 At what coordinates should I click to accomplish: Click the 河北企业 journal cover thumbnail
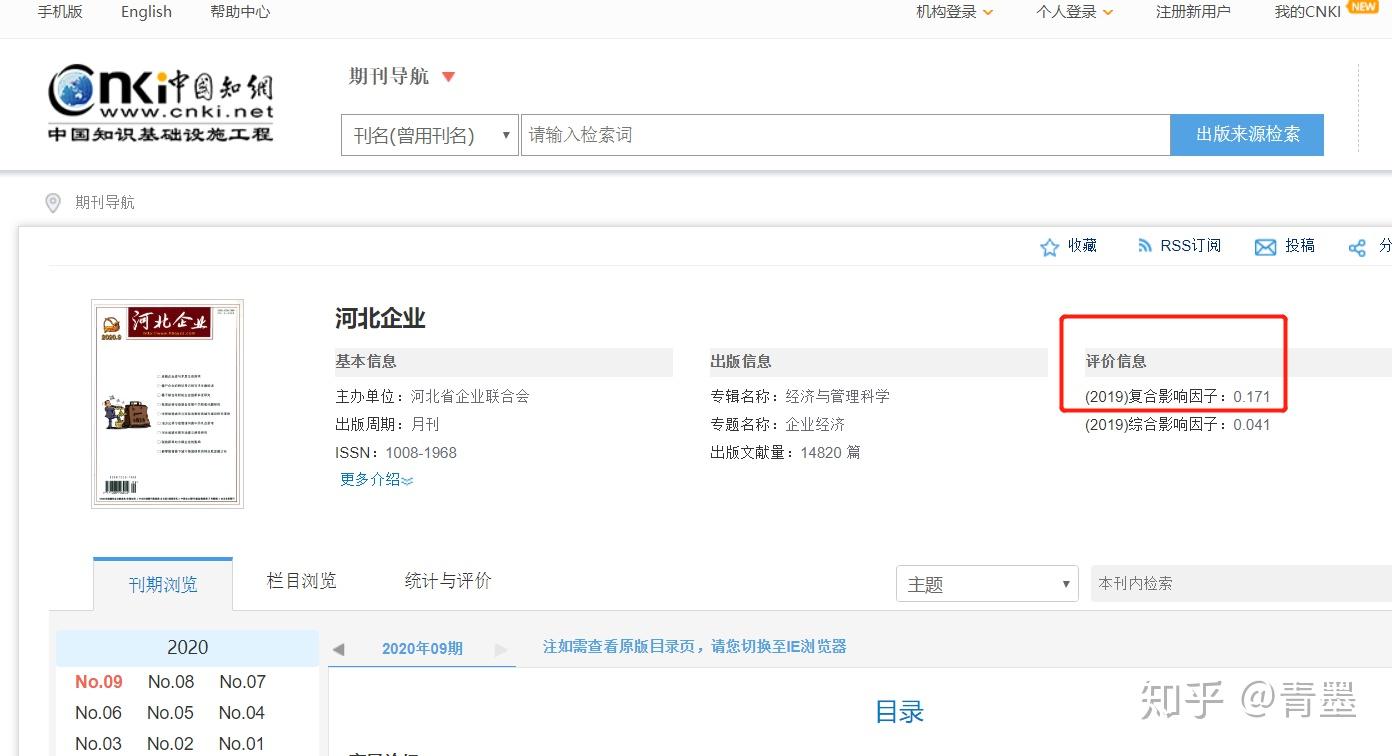pyautogui.click(x=167, y=404)
